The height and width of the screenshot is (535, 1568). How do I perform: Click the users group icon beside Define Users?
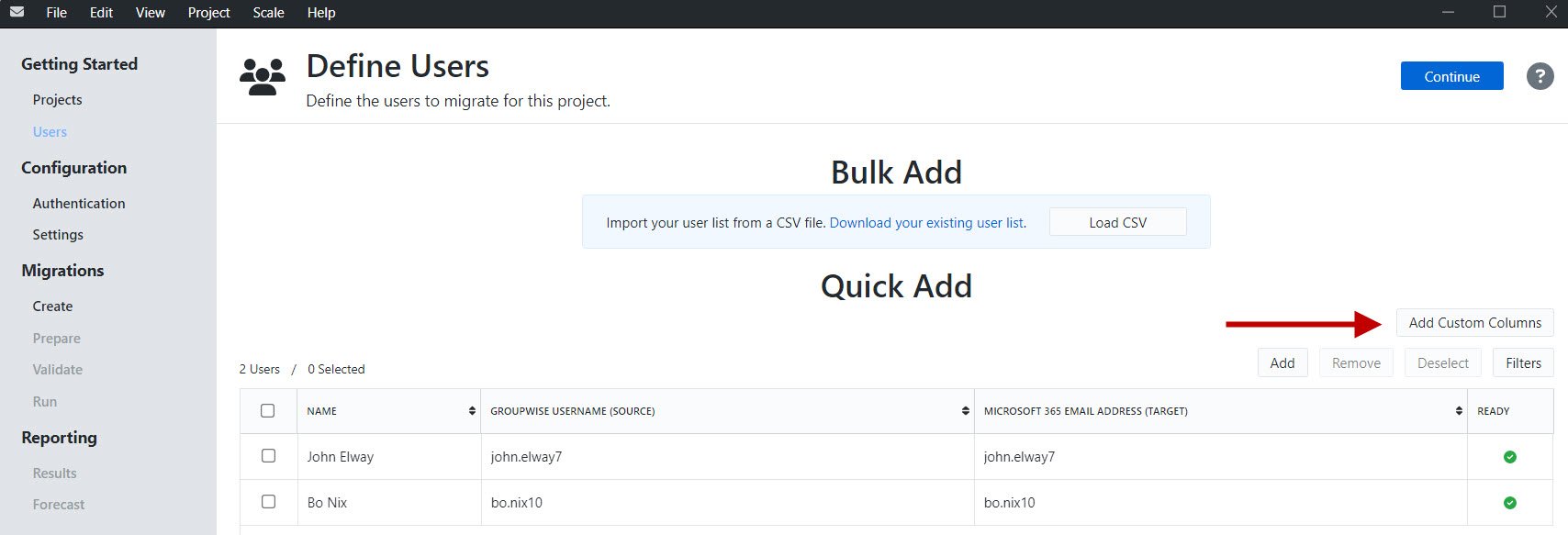pos(263,77)
